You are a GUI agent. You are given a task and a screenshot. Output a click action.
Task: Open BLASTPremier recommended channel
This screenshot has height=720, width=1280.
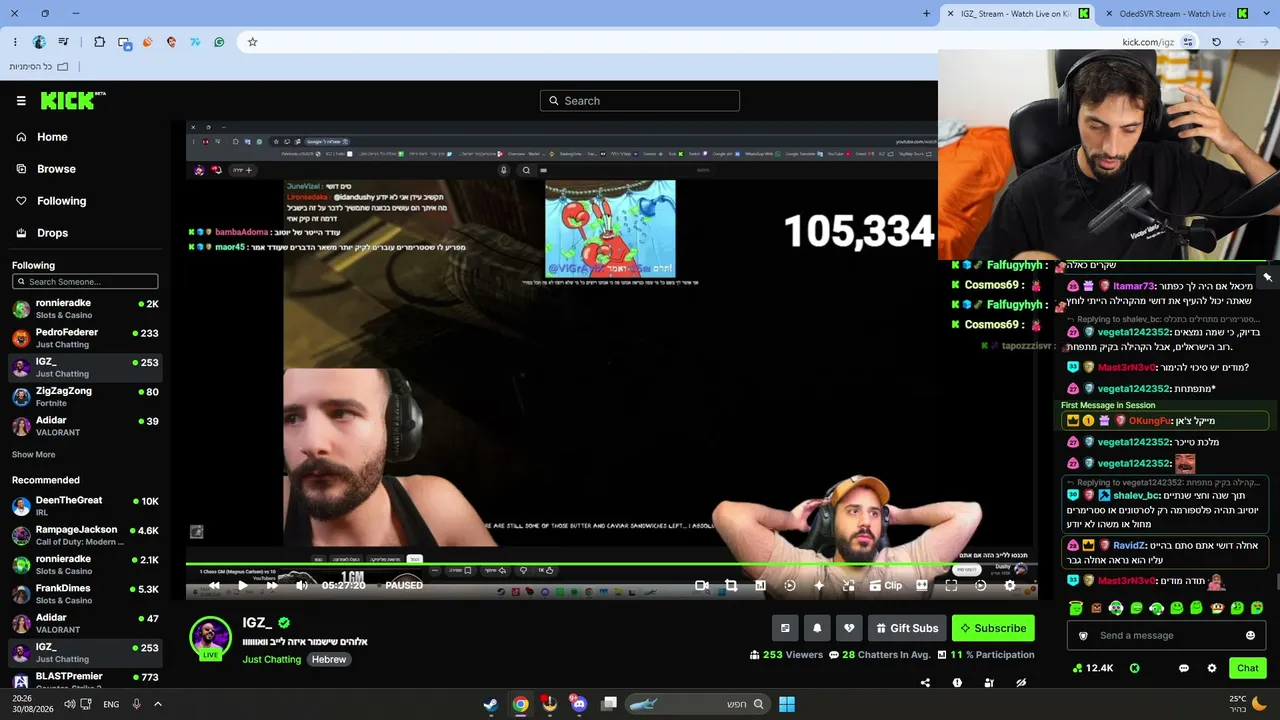pyautogui.click(x=85, y=682)
